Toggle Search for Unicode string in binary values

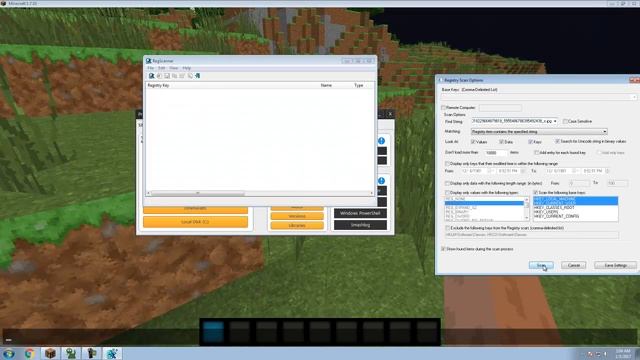pos(558,141)
